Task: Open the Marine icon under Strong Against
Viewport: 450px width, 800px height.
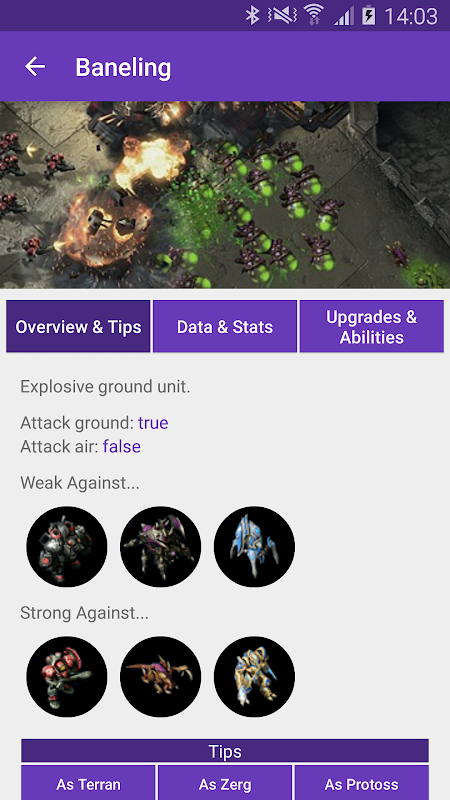Action: point(67,677)
